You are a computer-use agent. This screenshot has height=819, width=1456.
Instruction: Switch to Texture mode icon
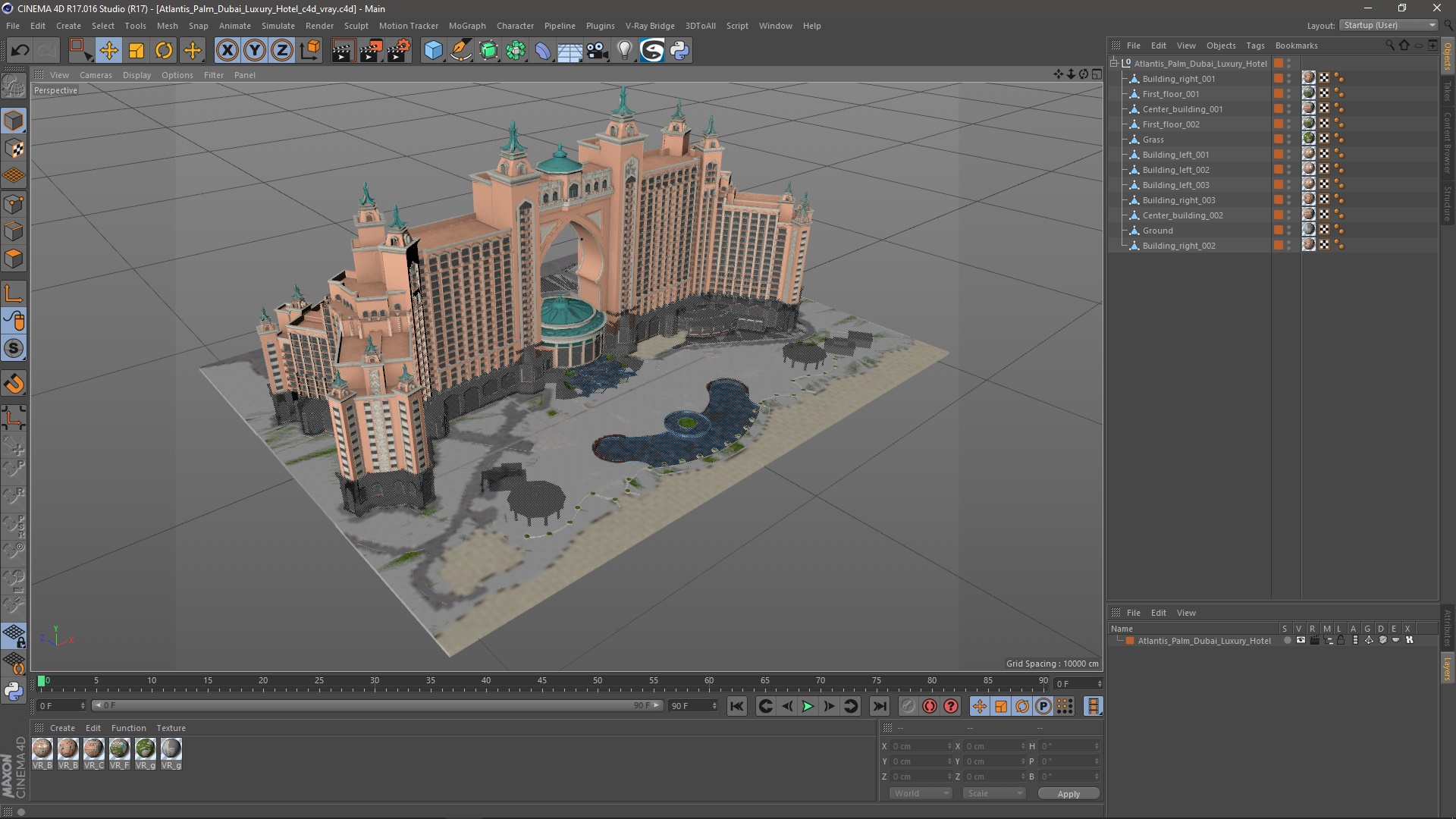[14, 149]
